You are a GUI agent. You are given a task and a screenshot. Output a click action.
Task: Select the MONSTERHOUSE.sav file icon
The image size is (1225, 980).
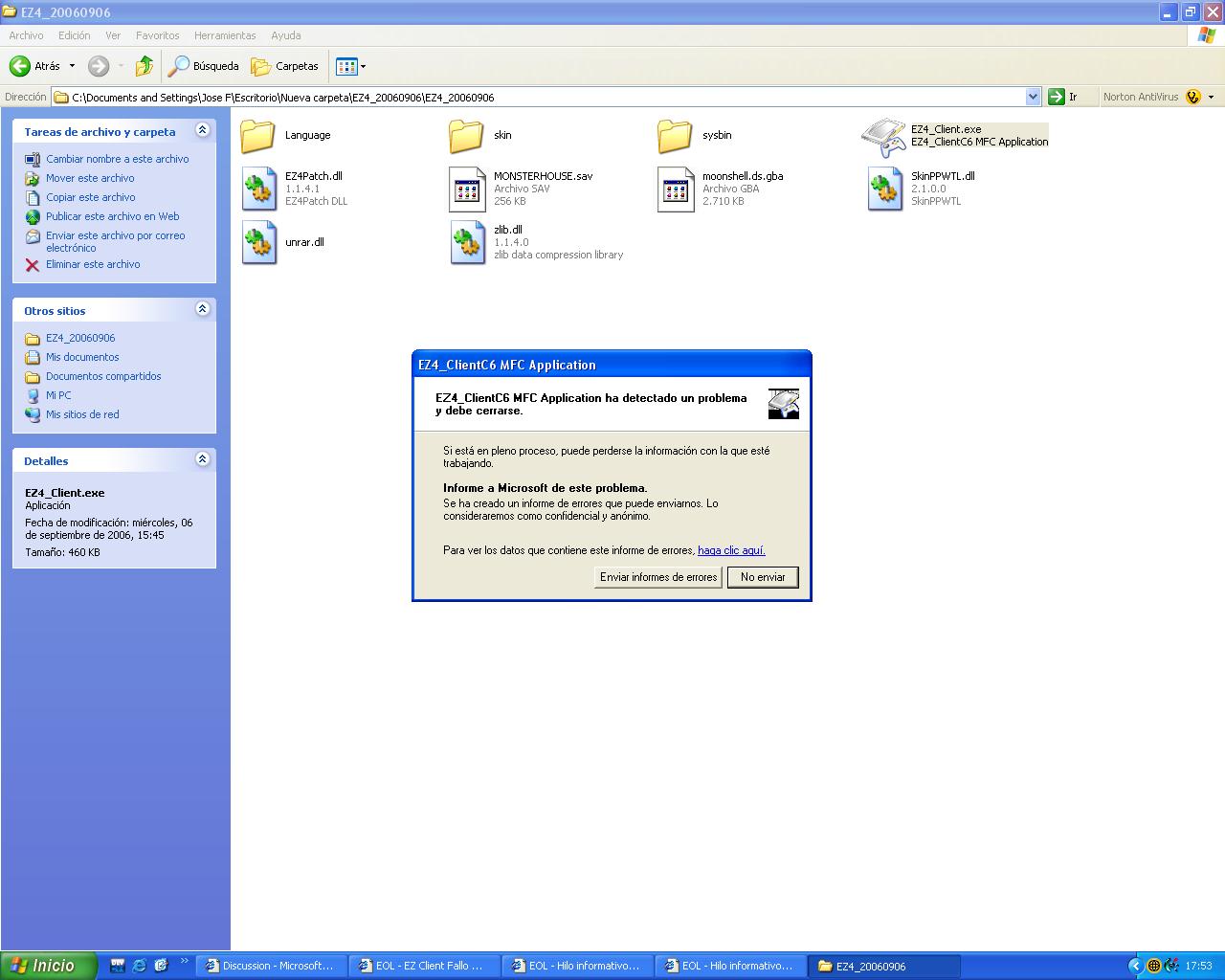[467, 189]
